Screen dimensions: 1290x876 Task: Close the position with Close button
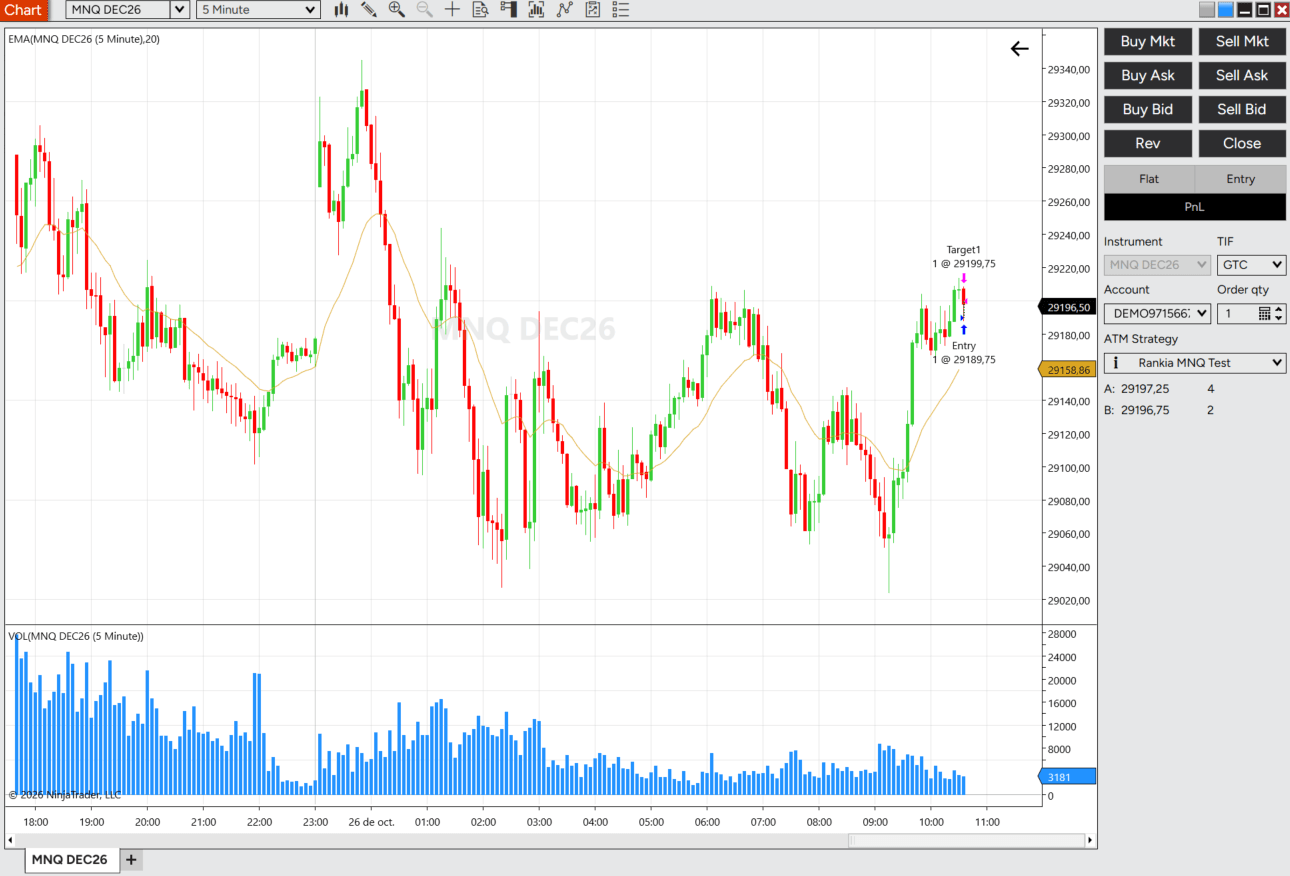(1242, 143)
